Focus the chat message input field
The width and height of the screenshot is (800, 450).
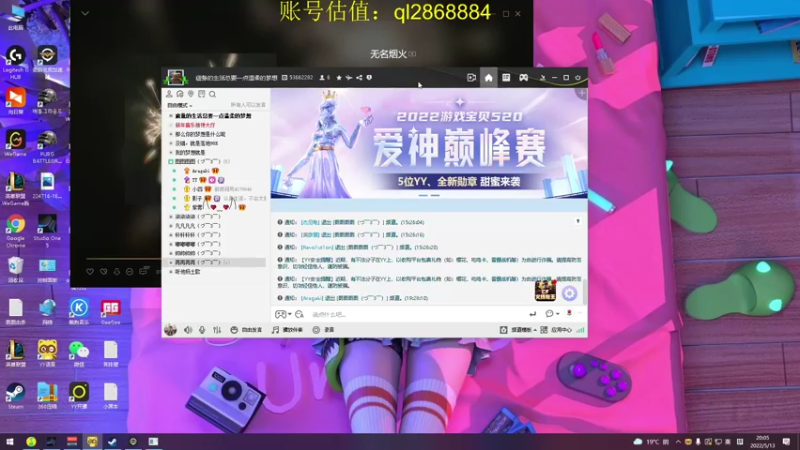(416, 314)
